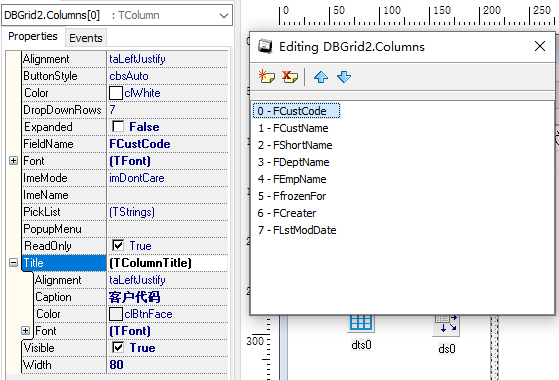Select the ImeName property name
Viewport: 559px width, 380px height.
[64, 195]
